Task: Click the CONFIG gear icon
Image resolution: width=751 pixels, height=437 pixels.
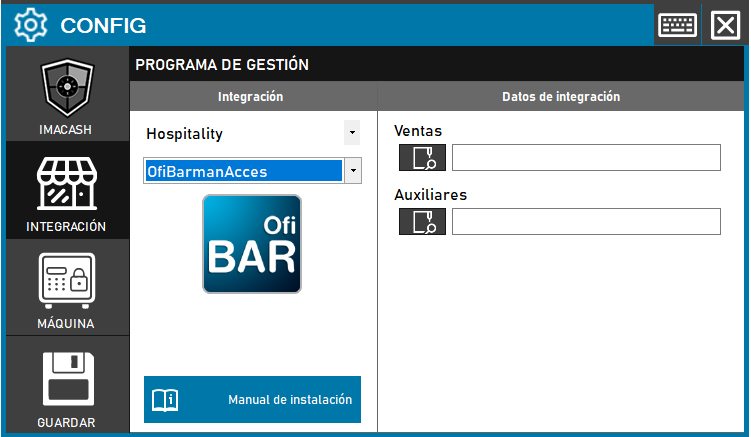Action: click(31, 24)
